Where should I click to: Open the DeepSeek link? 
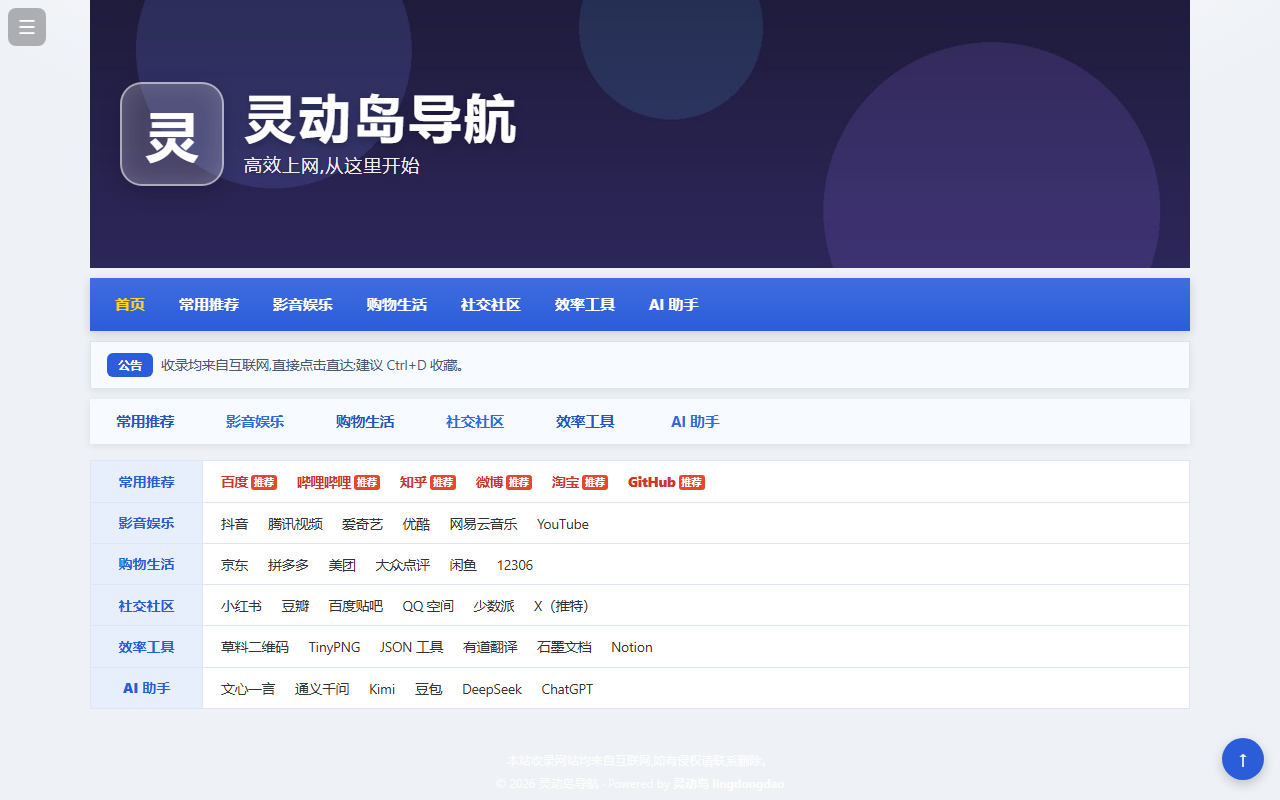492,689
